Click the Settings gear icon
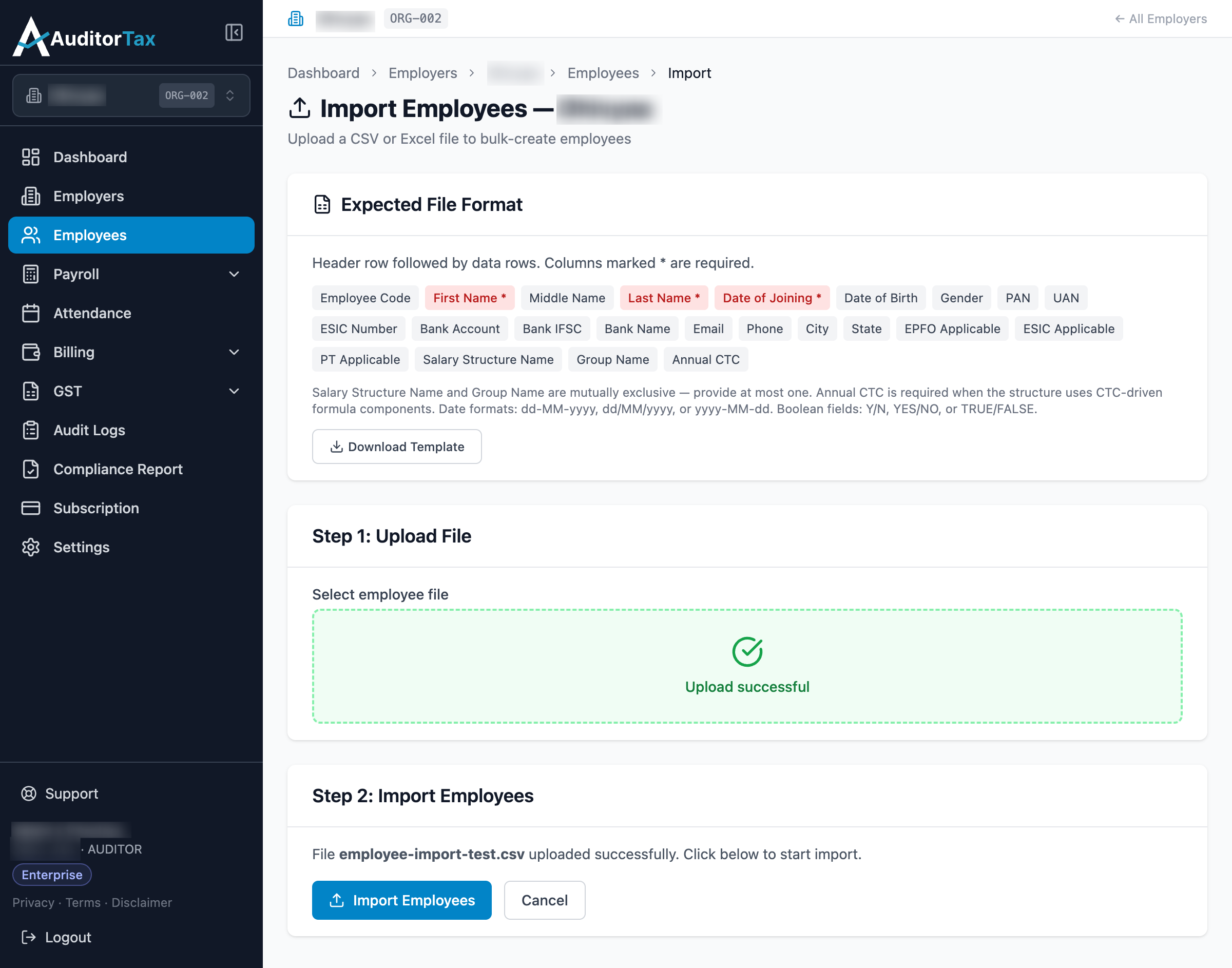The image size is (1232, 968). click(31, 548)
